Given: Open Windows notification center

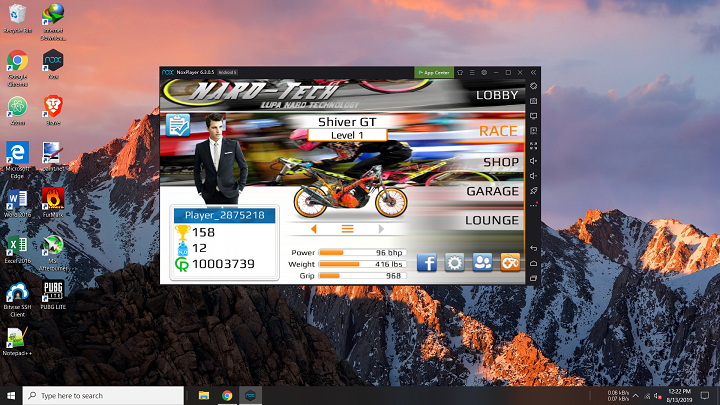Looking at the screenshot, I should 705,395.
